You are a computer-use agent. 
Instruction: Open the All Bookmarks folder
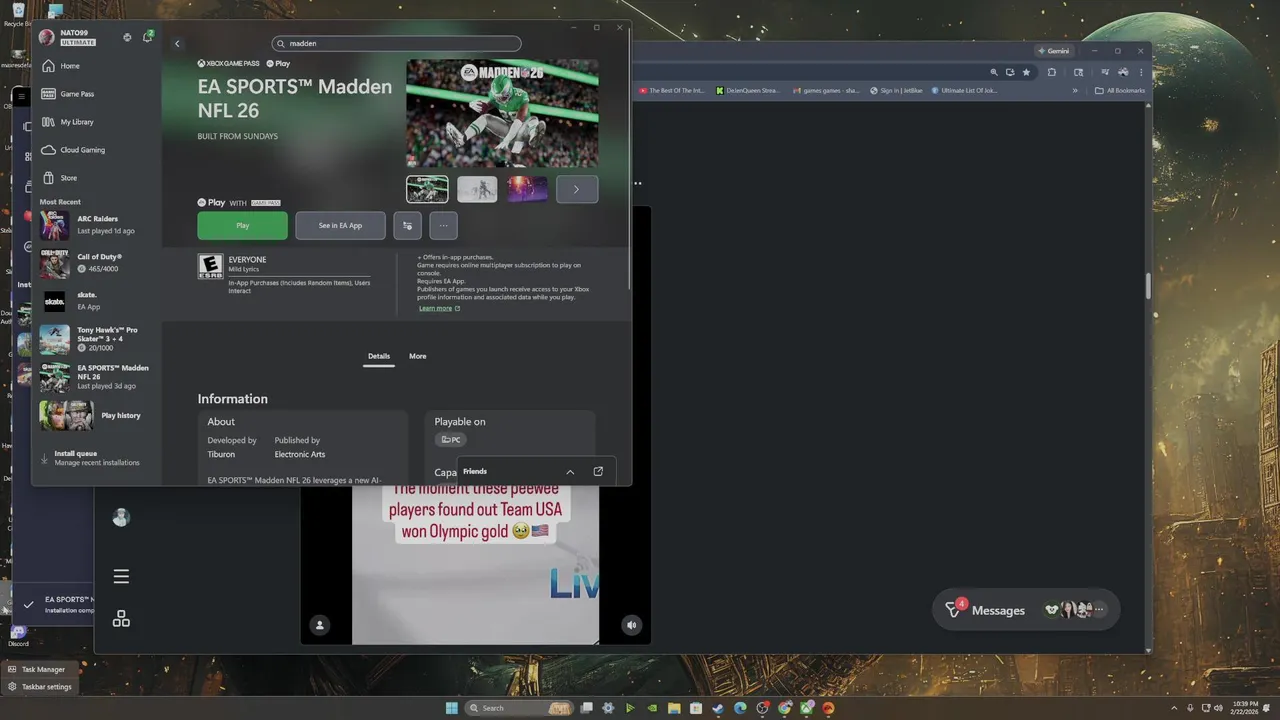1120,91
